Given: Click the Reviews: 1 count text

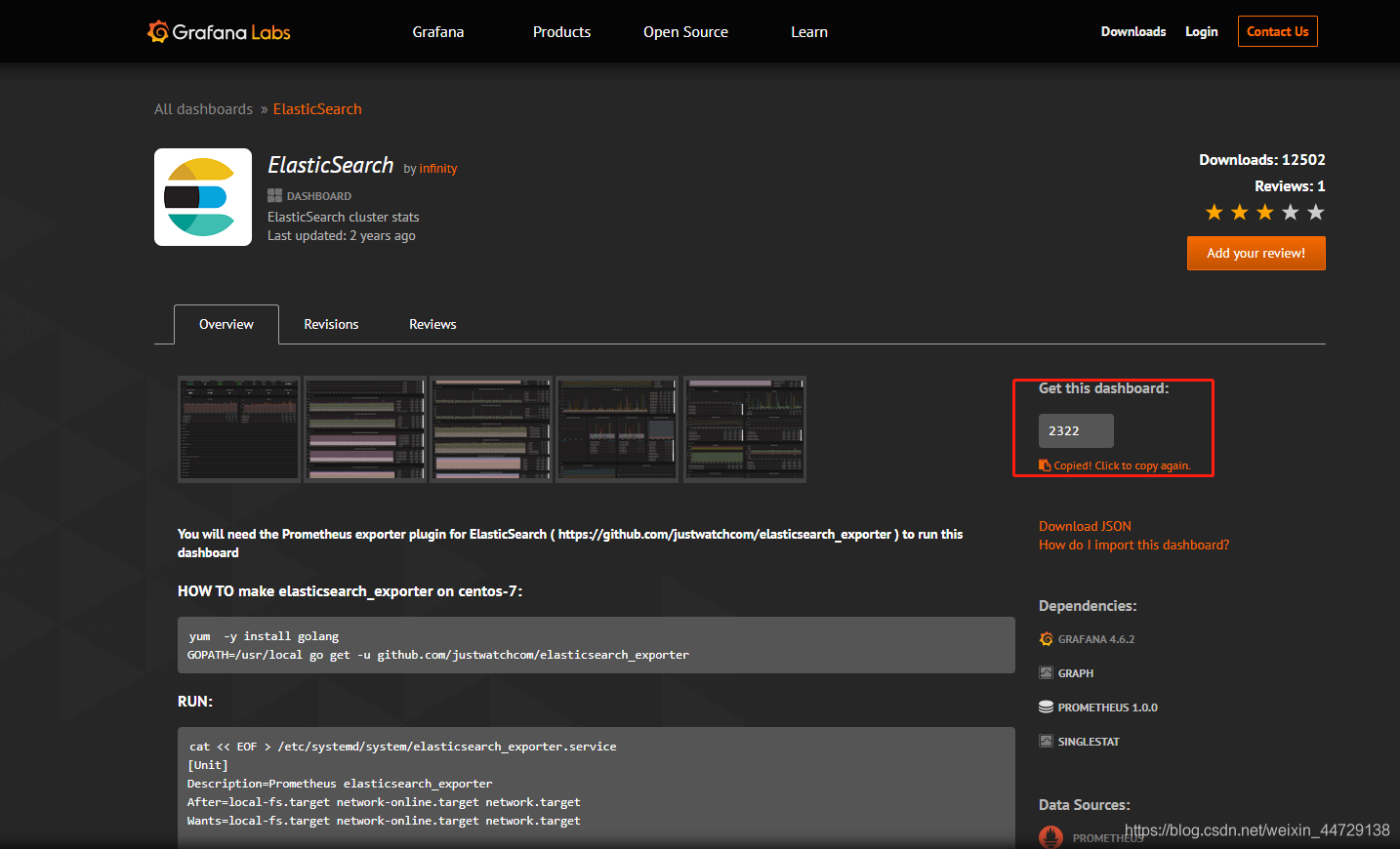Looking at the screenshot, I should 1290,186.
